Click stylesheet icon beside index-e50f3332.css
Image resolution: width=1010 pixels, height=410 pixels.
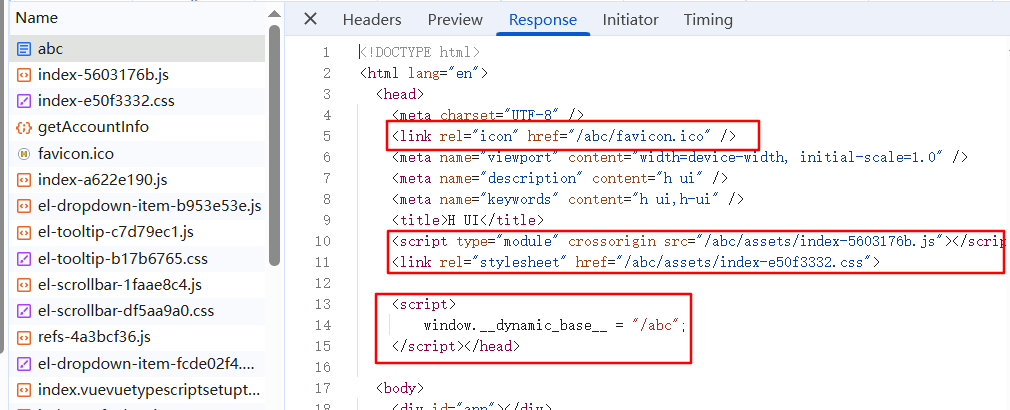pyautogui.click(x=24, y=101)
